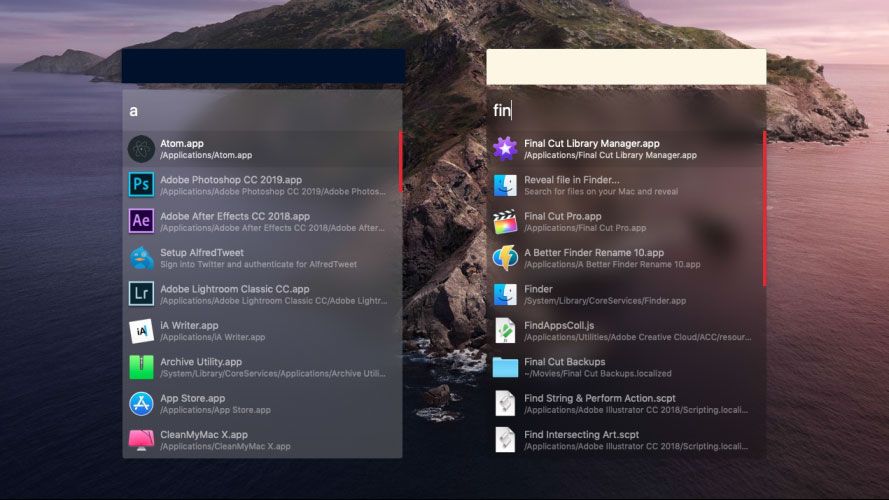Click the iA Writer app icon
Viewport: 889px width, 500px height.
point(141,330)
